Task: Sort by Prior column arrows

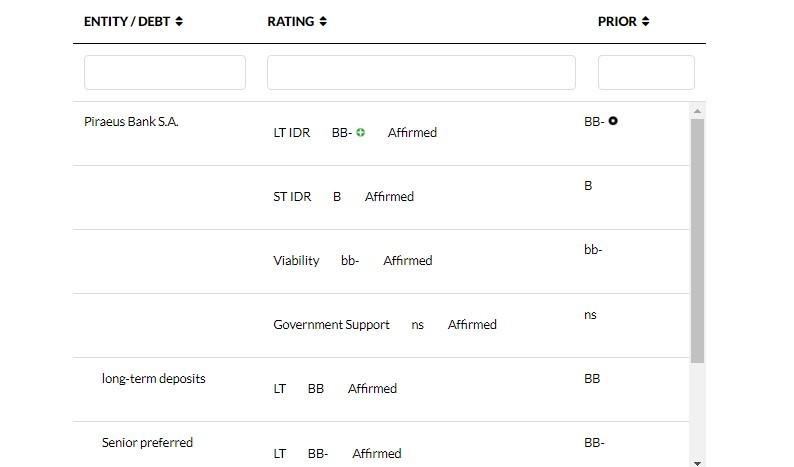Action: tap(645, 21)
